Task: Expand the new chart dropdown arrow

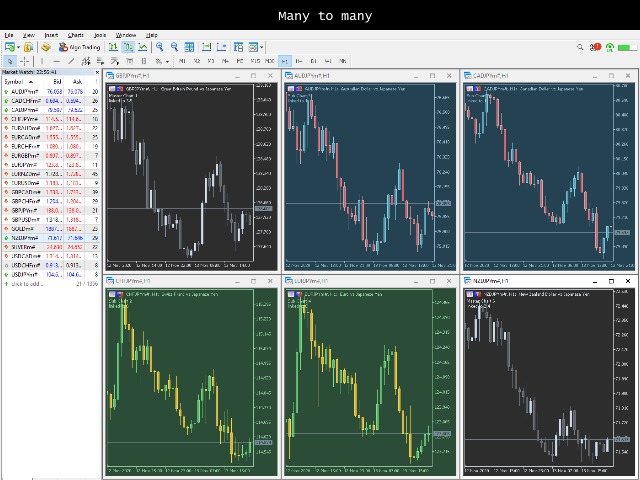Action: tap(18, 47)
